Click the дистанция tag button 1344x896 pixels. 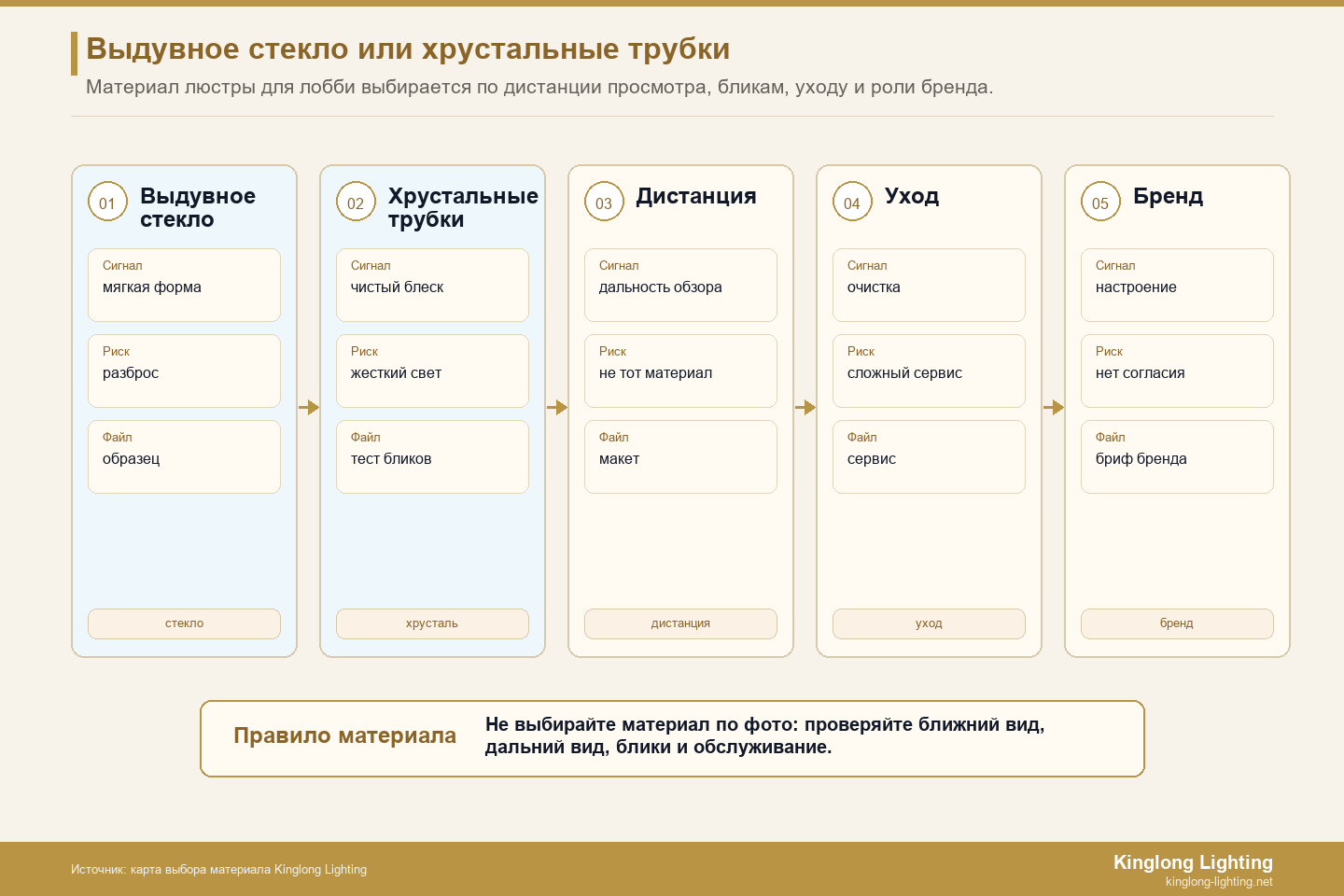[x=680, y=623]
